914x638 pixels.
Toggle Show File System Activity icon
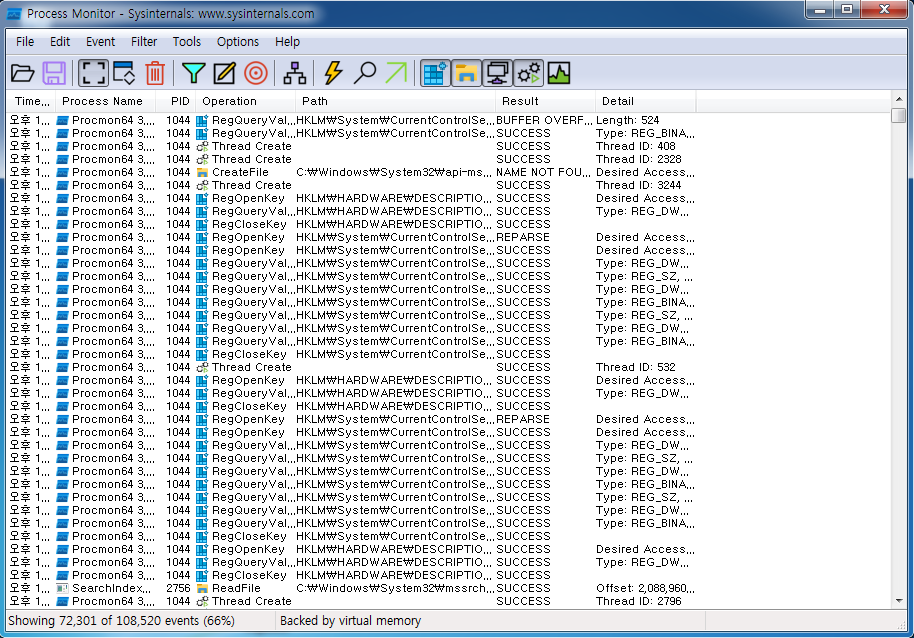(x=466, y=73)
